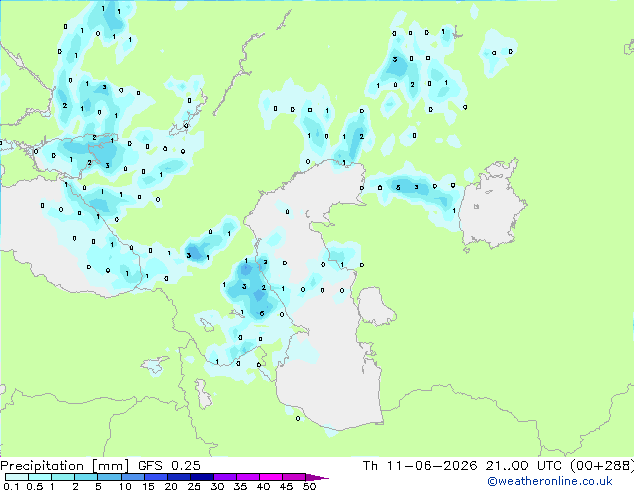The width and height of the screenshot is (634, 490).
Task: Click the 'GFS 0.25' model label
Action: (169, 466)
